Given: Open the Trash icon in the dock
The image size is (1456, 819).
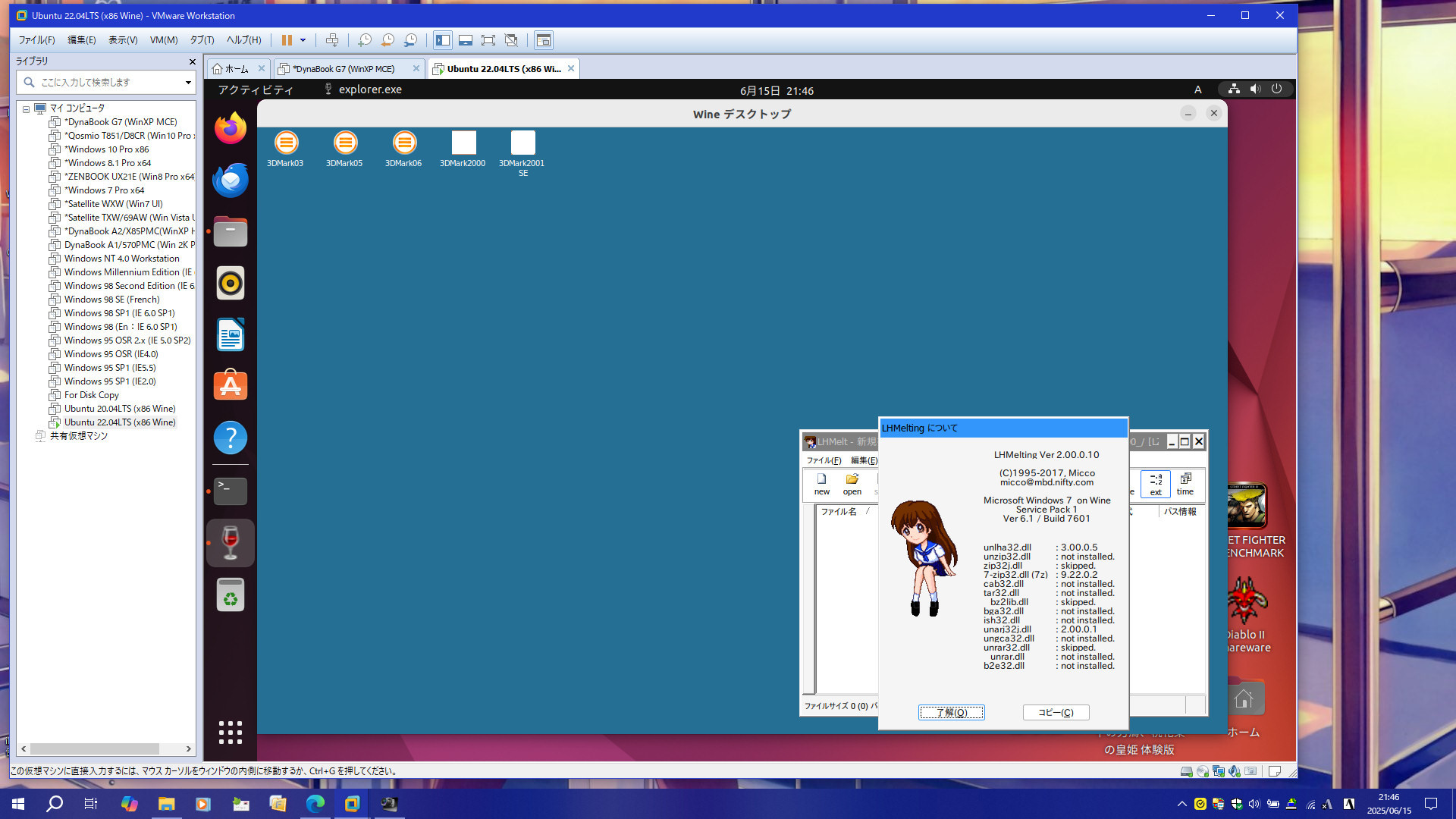Looking at the screenshot, I should tap(231, 595).
